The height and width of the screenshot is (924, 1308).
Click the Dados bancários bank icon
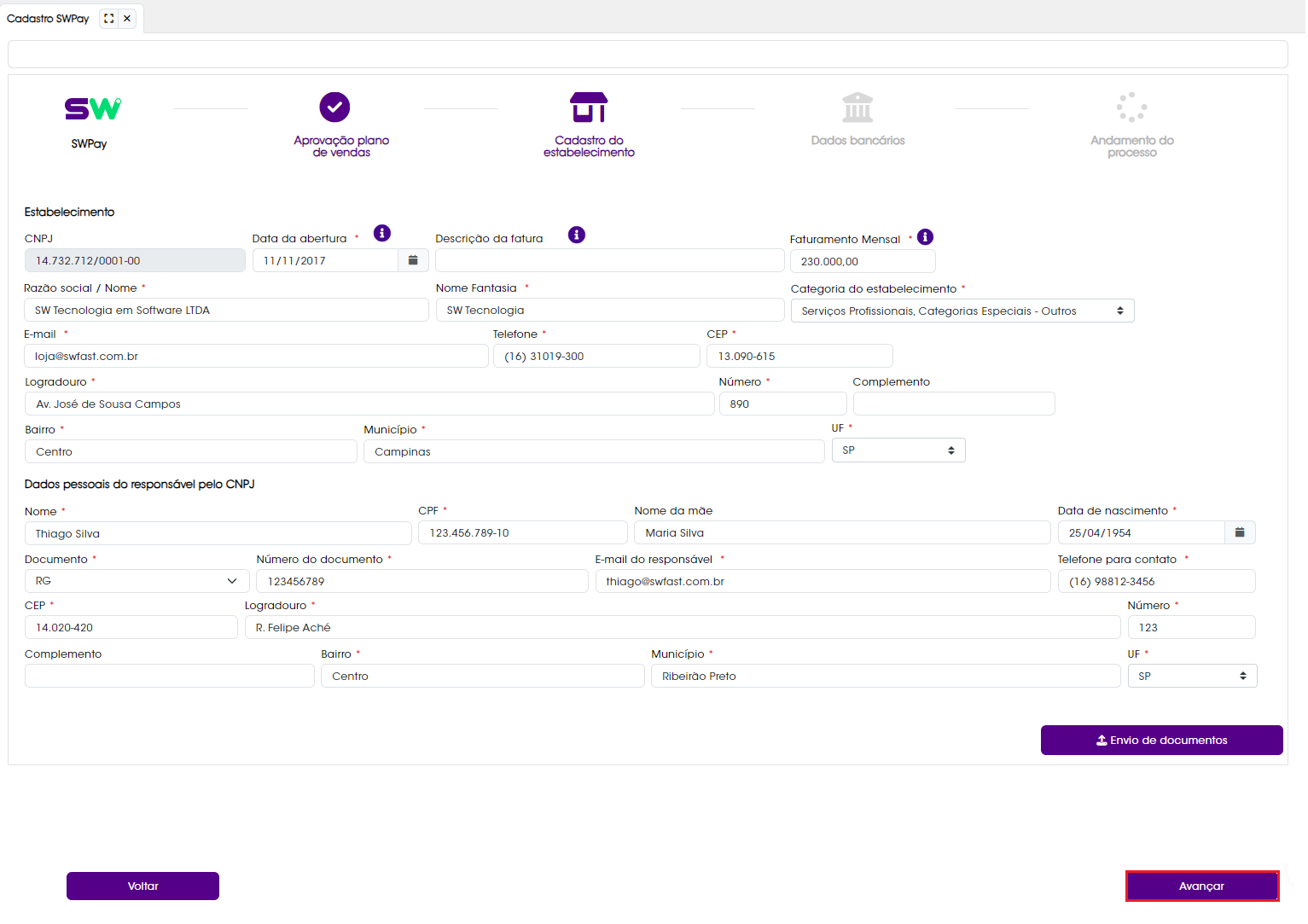pyautogui.click(x=857, y=108)
